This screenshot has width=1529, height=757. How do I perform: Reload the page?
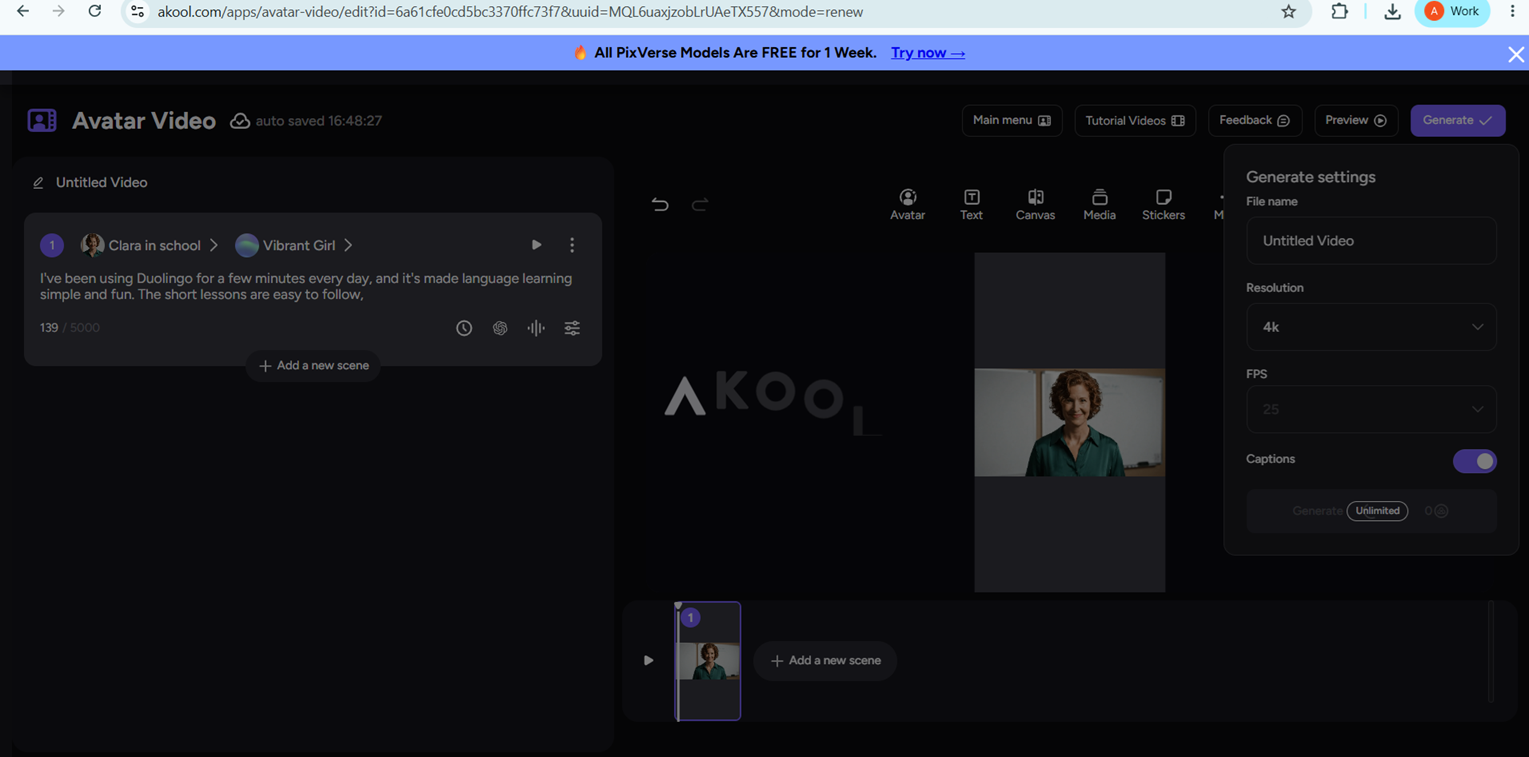pyautogui.click(x=94, y=11)
